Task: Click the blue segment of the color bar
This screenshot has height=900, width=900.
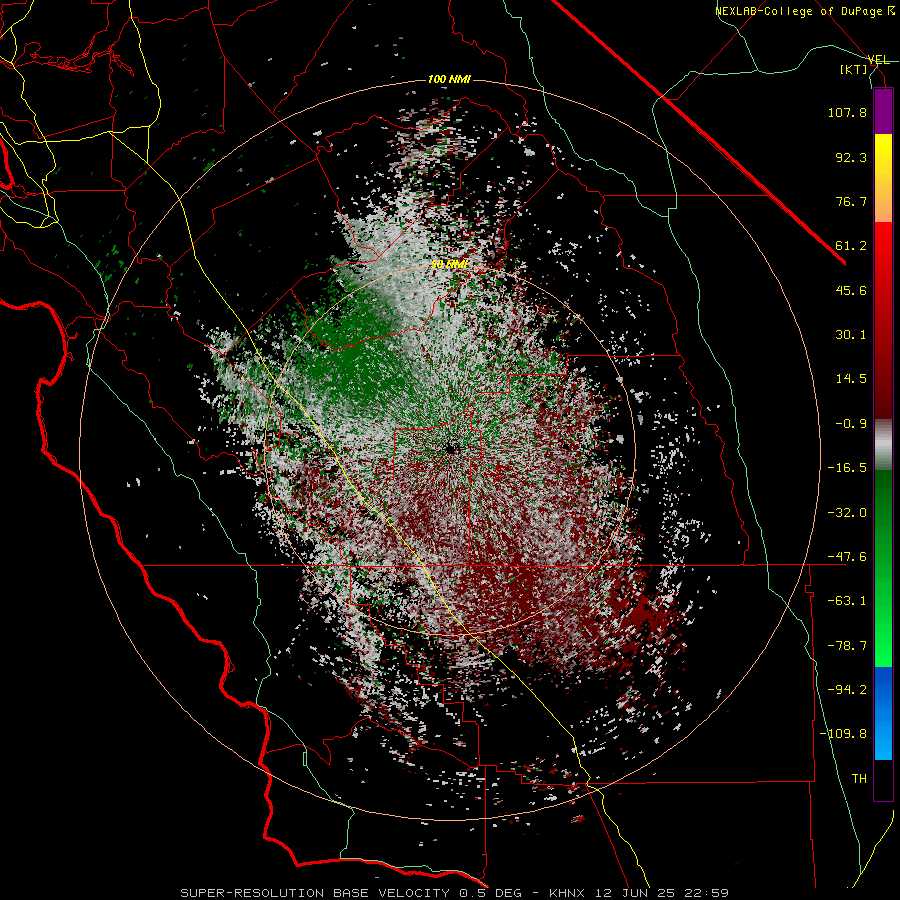Action: [883, 713]
